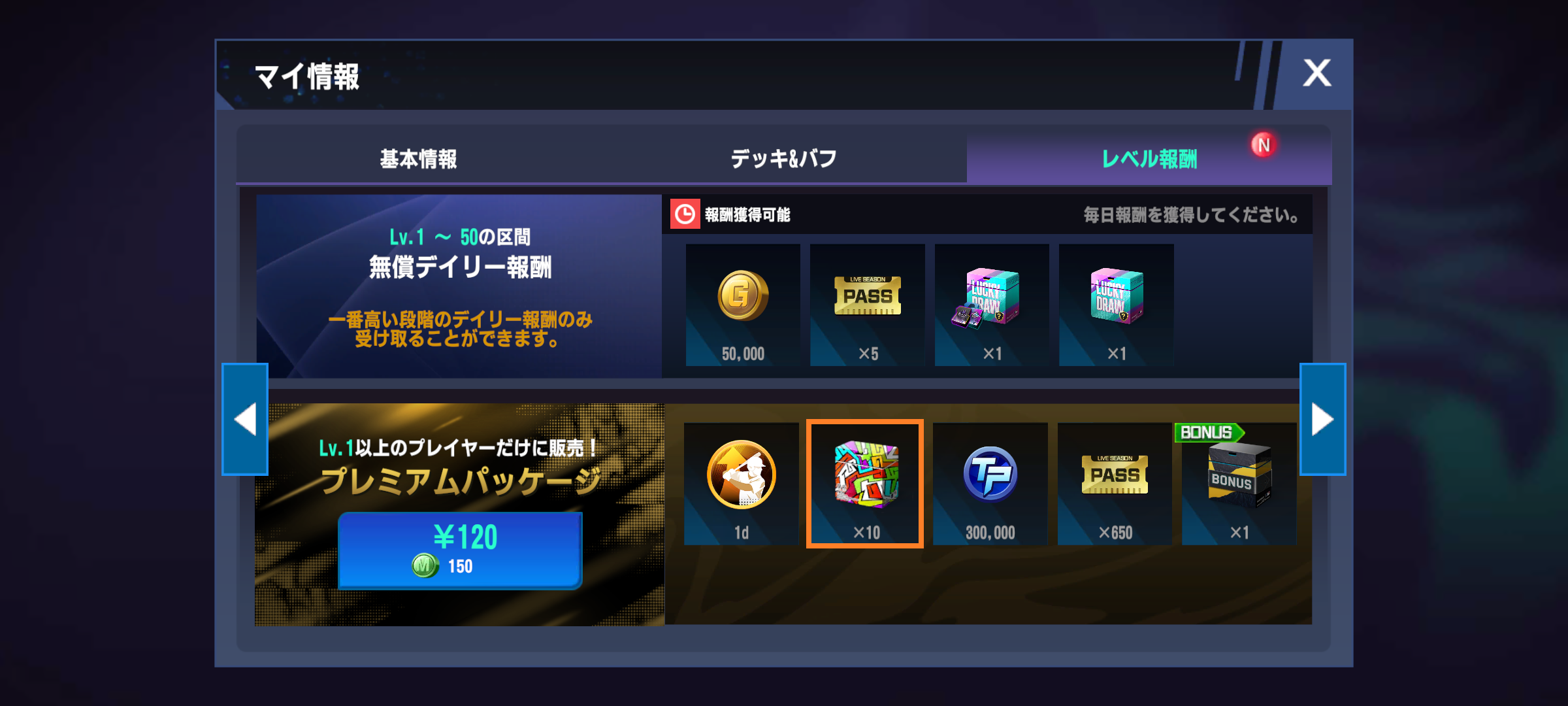The height and width of the screenshot is (706, 1568).
Task: Go to next page with right arrow
Action: [1323, 419]
